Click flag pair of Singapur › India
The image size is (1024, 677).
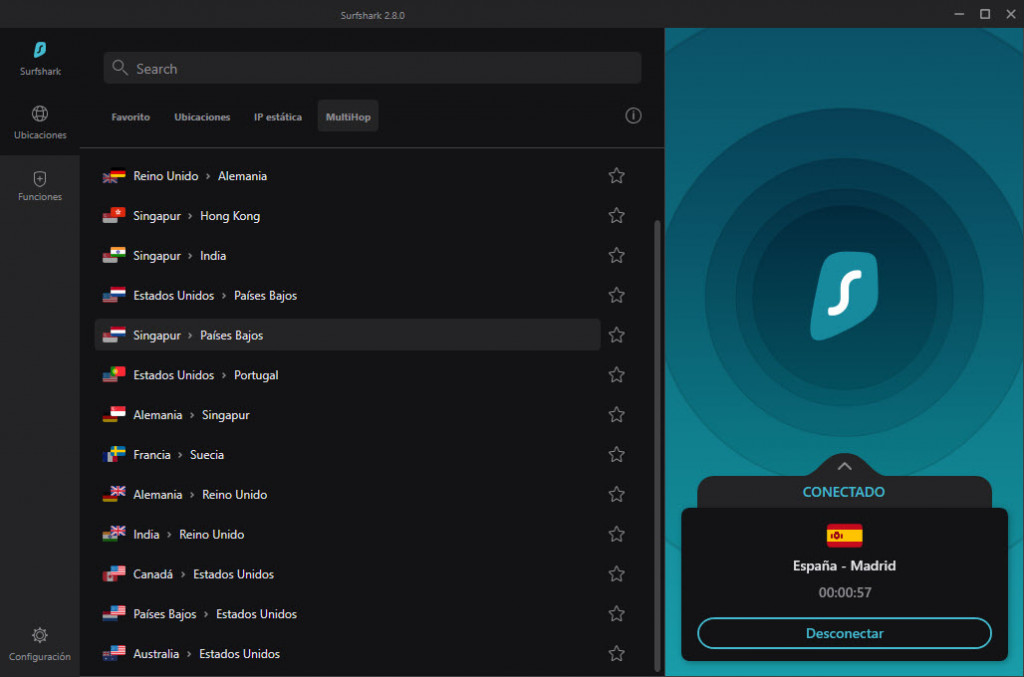pos(114,255)
